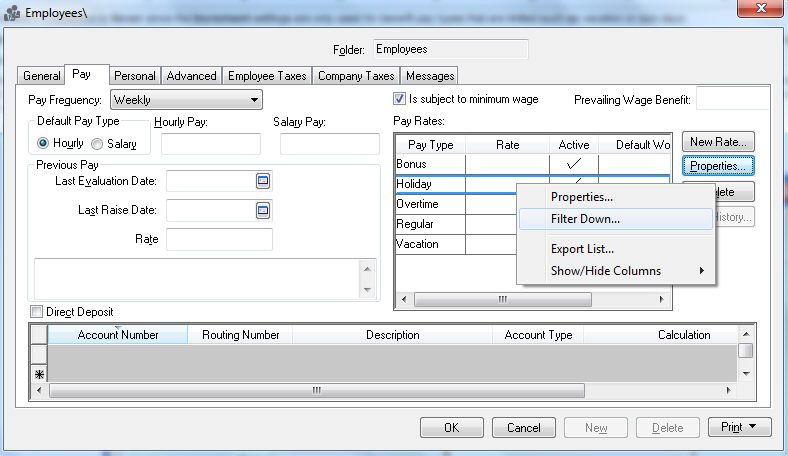
Task: Uncheck Is subject to minimum wage
Action: pyautogui.click(x=400, y=100)
